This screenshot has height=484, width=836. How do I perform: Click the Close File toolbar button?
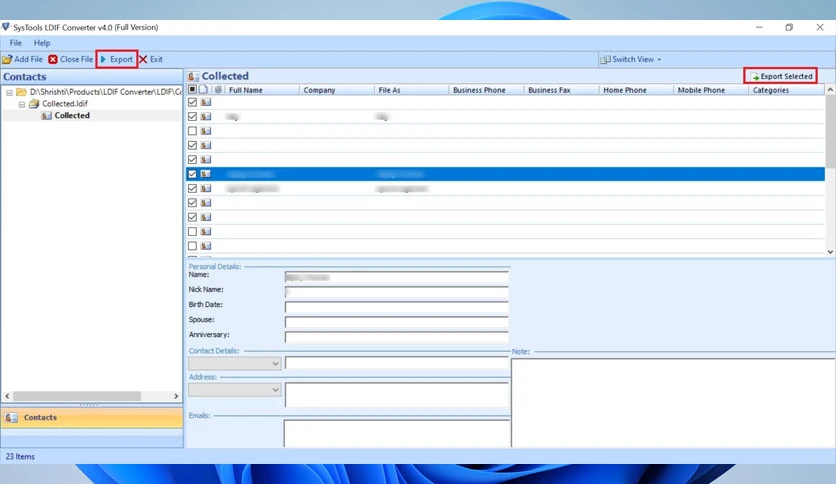click(x=70, y=59)
